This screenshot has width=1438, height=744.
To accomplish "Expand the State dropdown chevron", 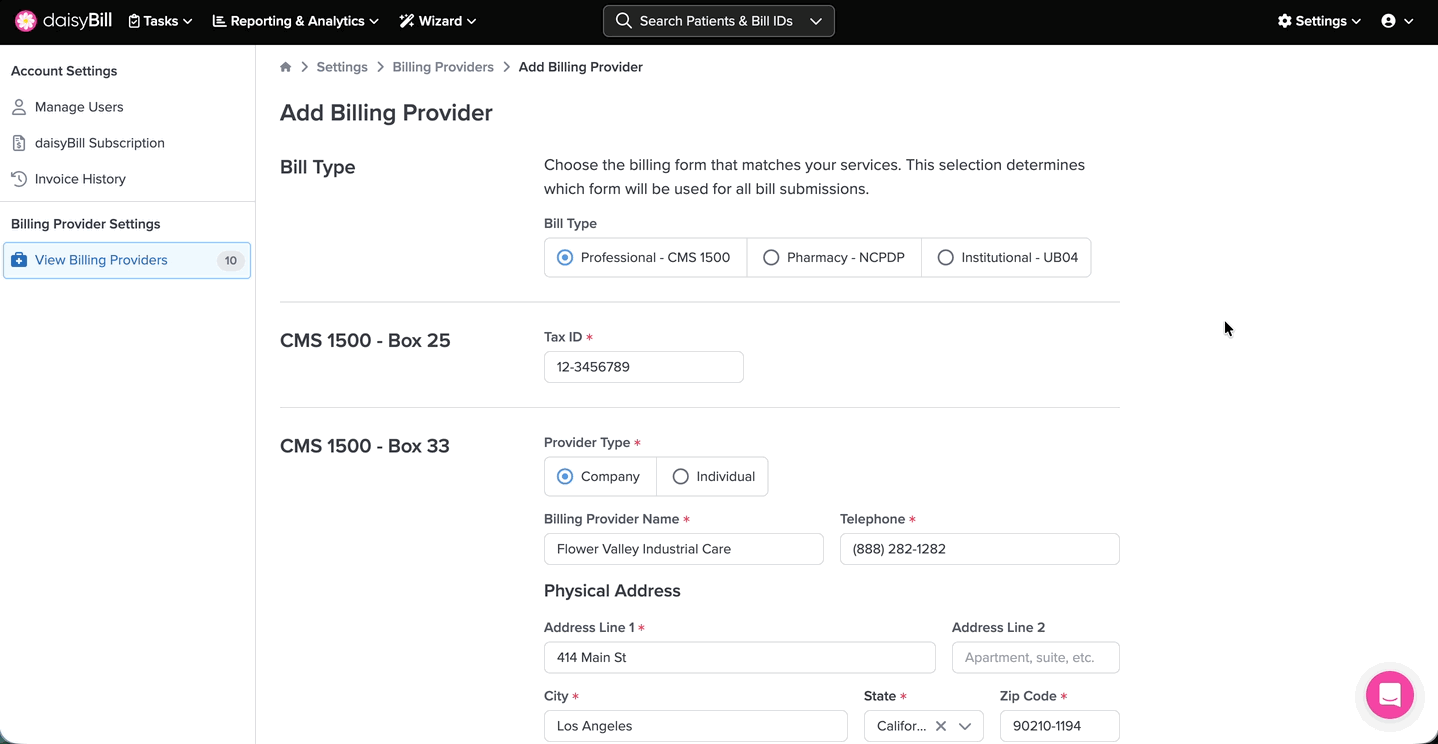I will coord(965,726).
